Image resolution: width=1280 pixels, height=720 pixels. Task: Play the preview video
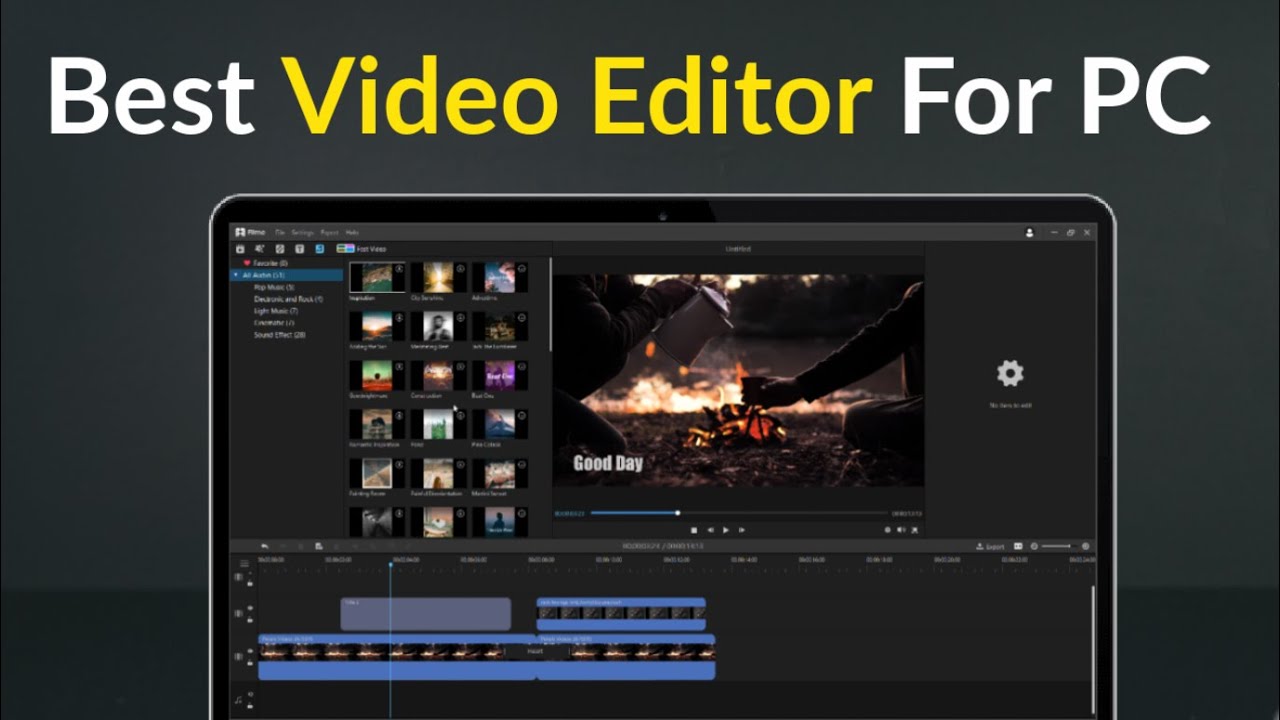click(726, 530)
